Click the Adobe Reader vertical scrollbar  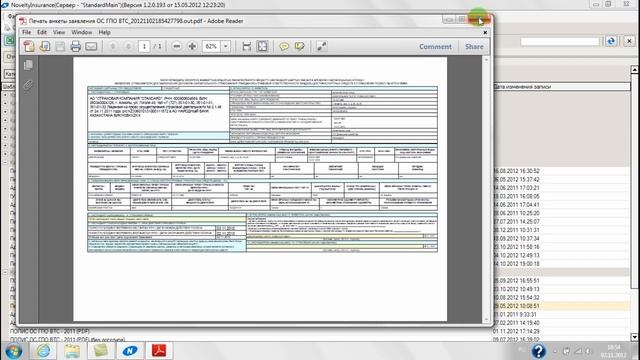point(486,190)
